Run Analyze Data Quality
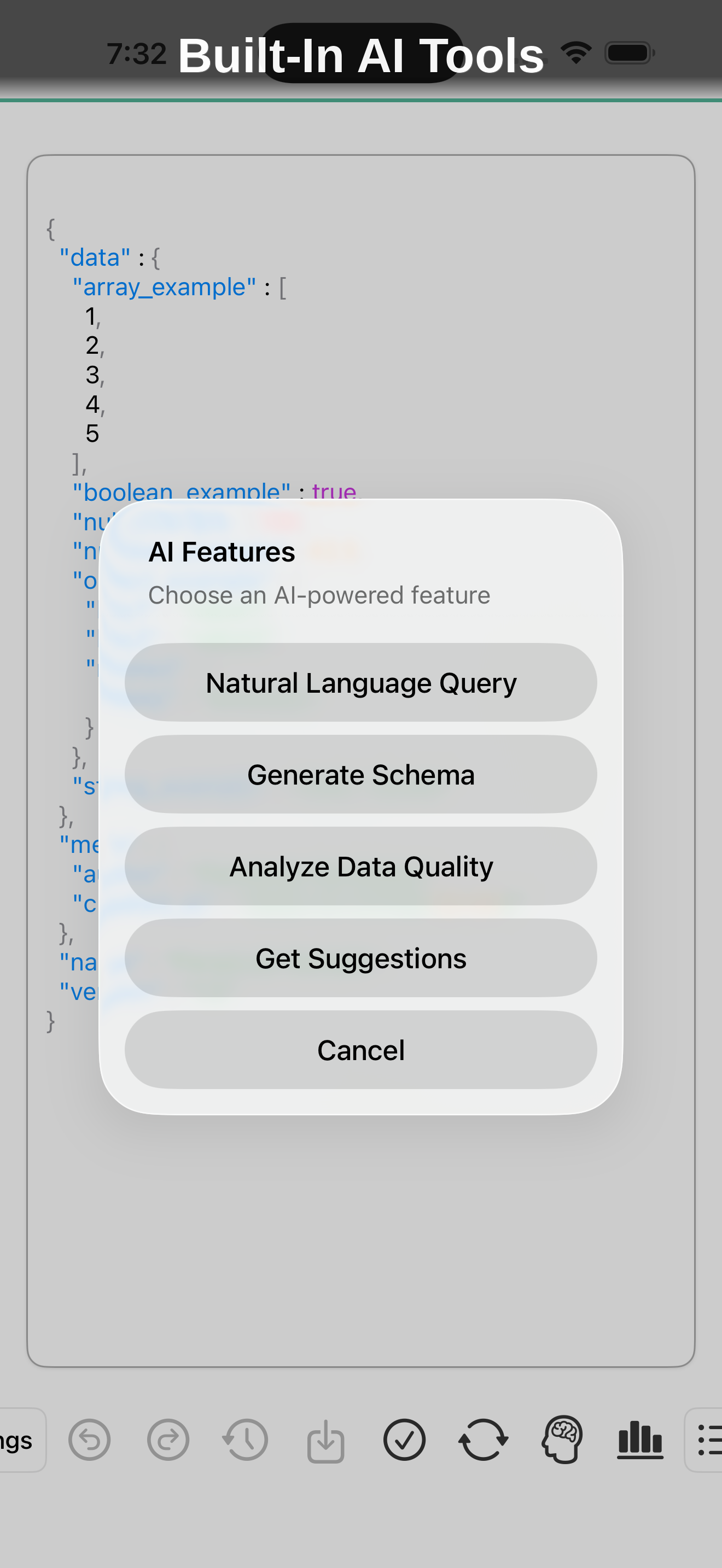This screenshot has width=722, height=1568. point(360,866)
